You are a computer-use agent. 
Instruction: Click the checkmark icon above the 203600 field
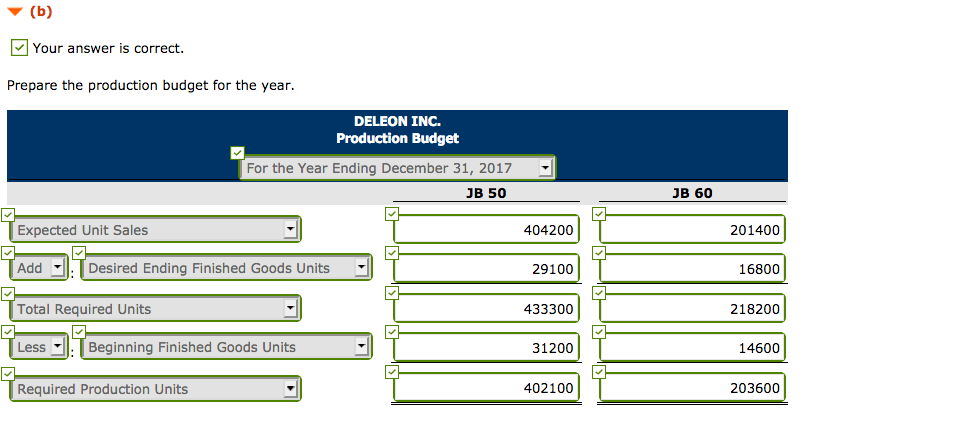point(599,372)
